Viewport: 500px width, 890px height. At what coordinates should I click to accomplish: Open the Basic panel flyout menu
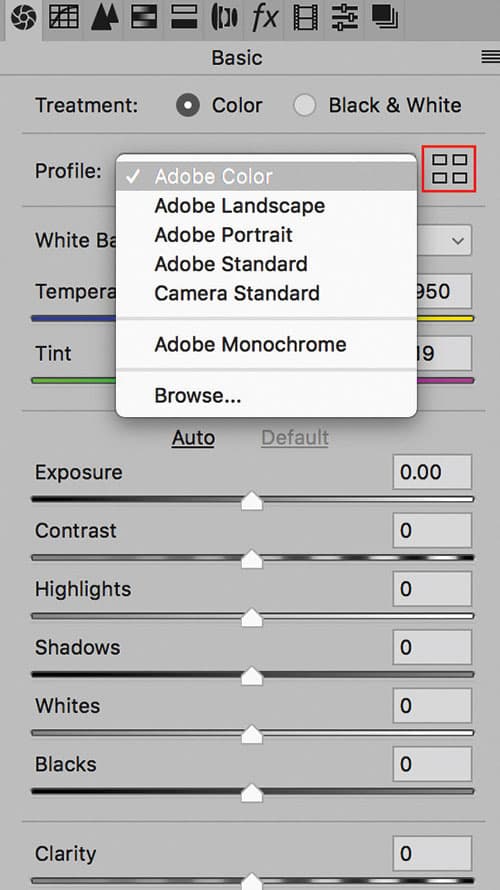490,57
